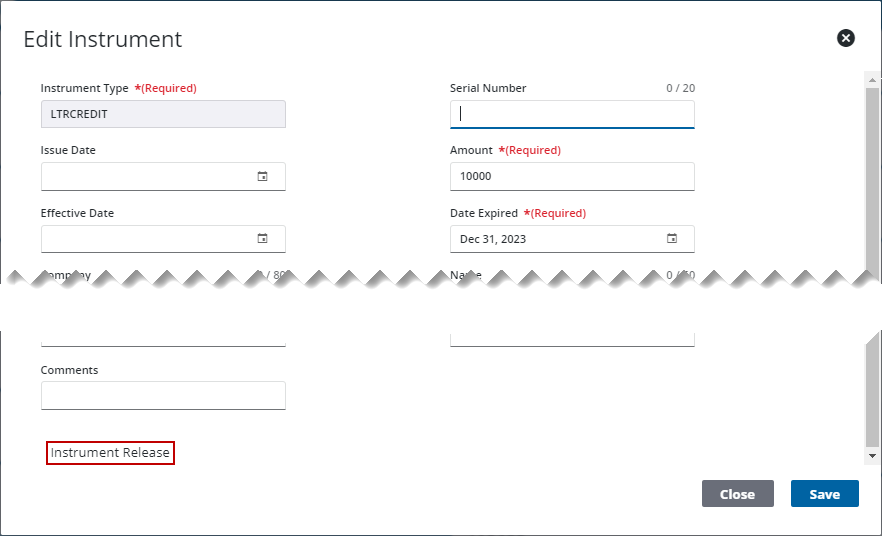882x536 pixels.
Task: Click the scrollbar down arrow
Action: point(872,456)
